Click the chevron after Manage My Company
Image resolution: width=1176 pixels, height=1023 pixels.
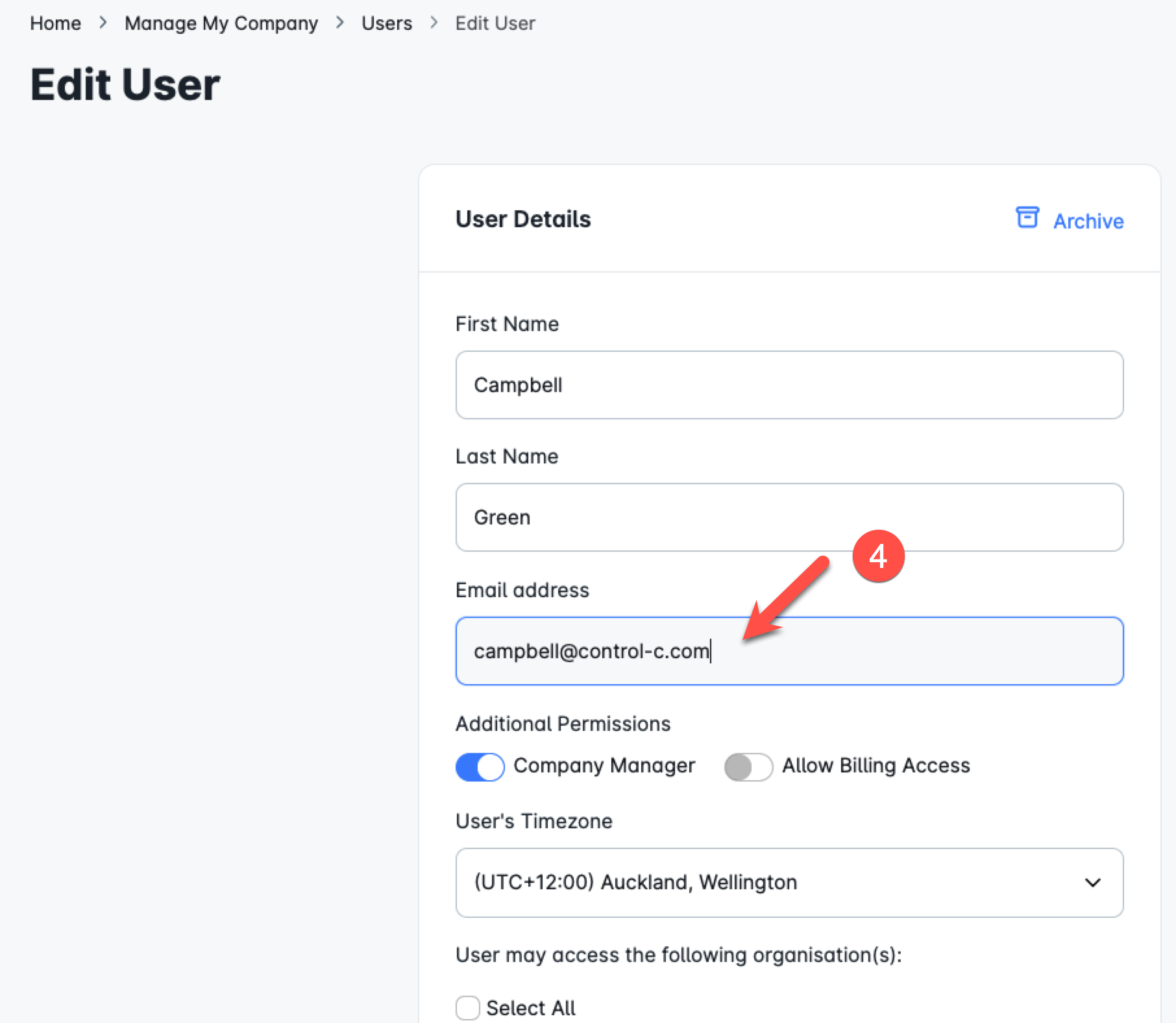tap(340, 23)
